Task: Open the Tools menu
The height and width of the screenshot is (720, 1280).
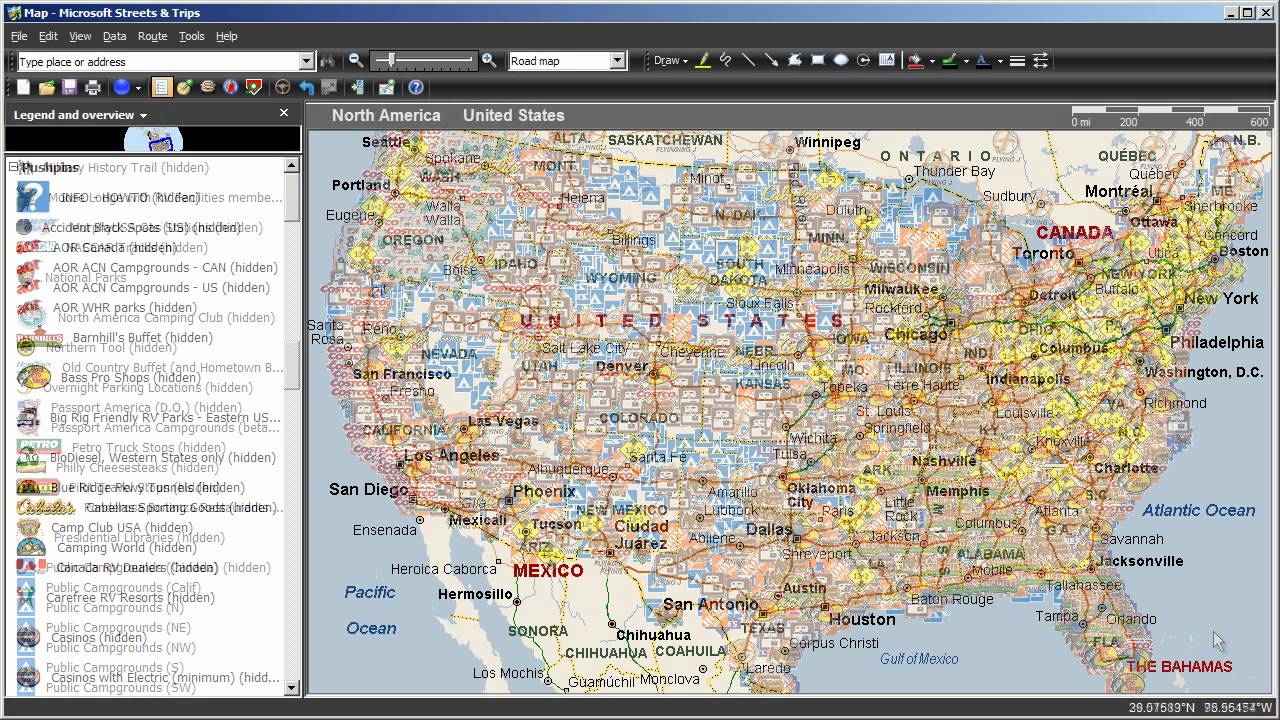Action: pyautogui.click(x=191, y=36)
